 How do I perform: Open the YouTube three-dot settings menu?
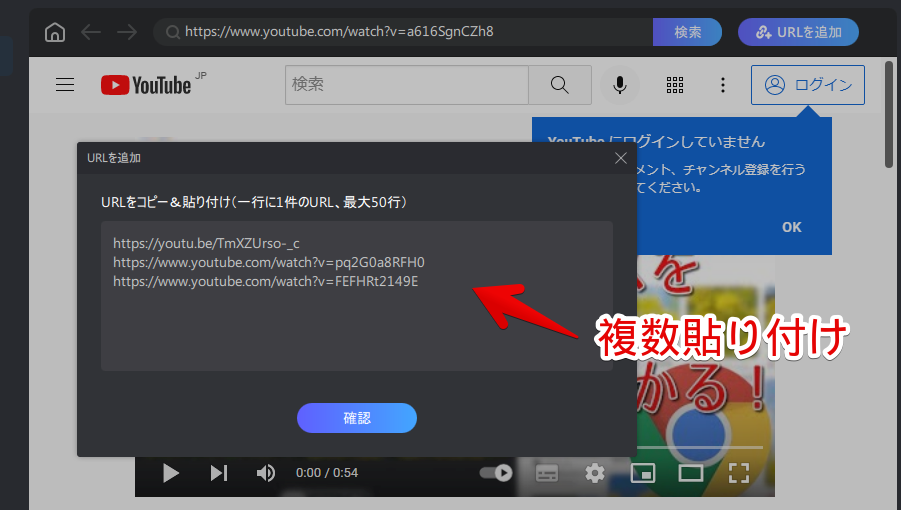(x=723, y=85)
